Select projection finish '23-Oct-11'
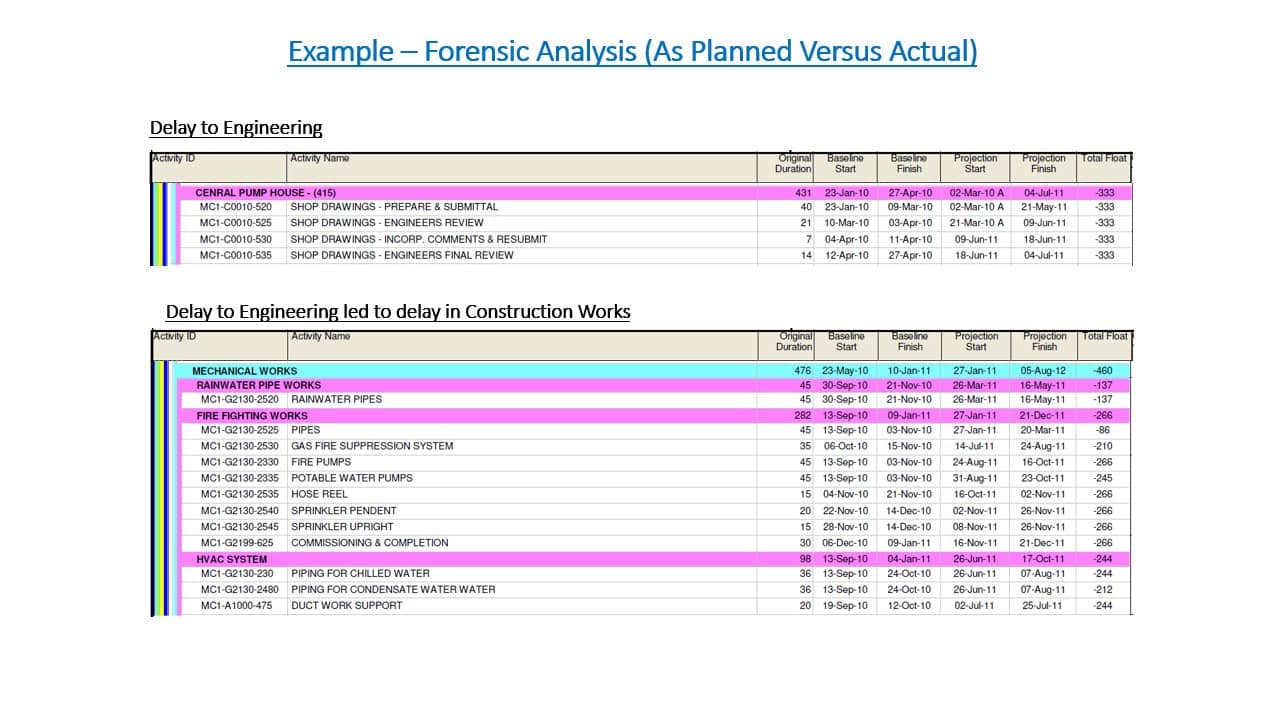The width and height of the screenshot is (1280, 720). (1044, 478)
